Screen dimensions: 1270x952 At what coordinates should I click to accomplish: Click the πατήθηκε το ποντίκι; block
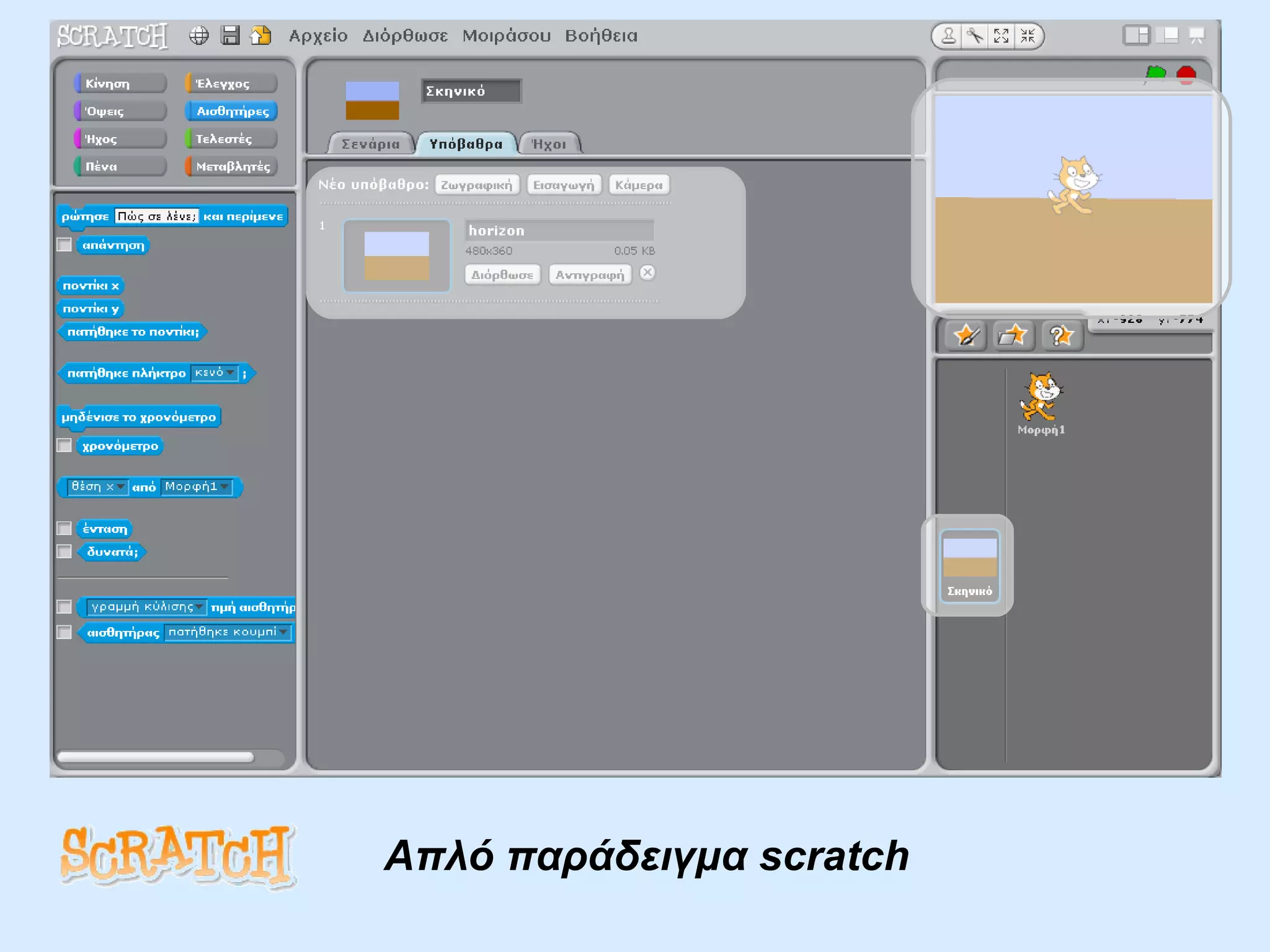[133, 332]
